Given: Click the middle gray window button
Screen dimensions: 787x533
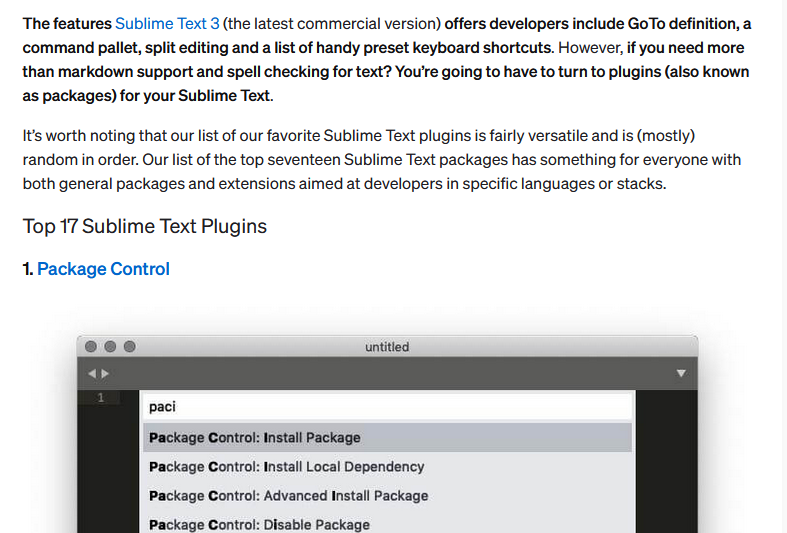Looking at the screenshot, I should (x=110, y=347).
